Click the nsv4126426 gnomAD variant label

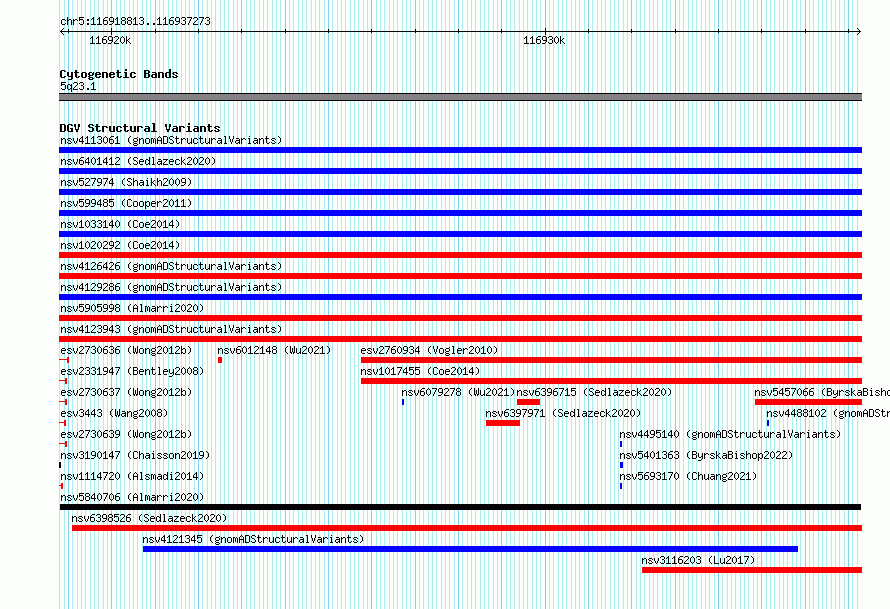(x=171, y=266)
